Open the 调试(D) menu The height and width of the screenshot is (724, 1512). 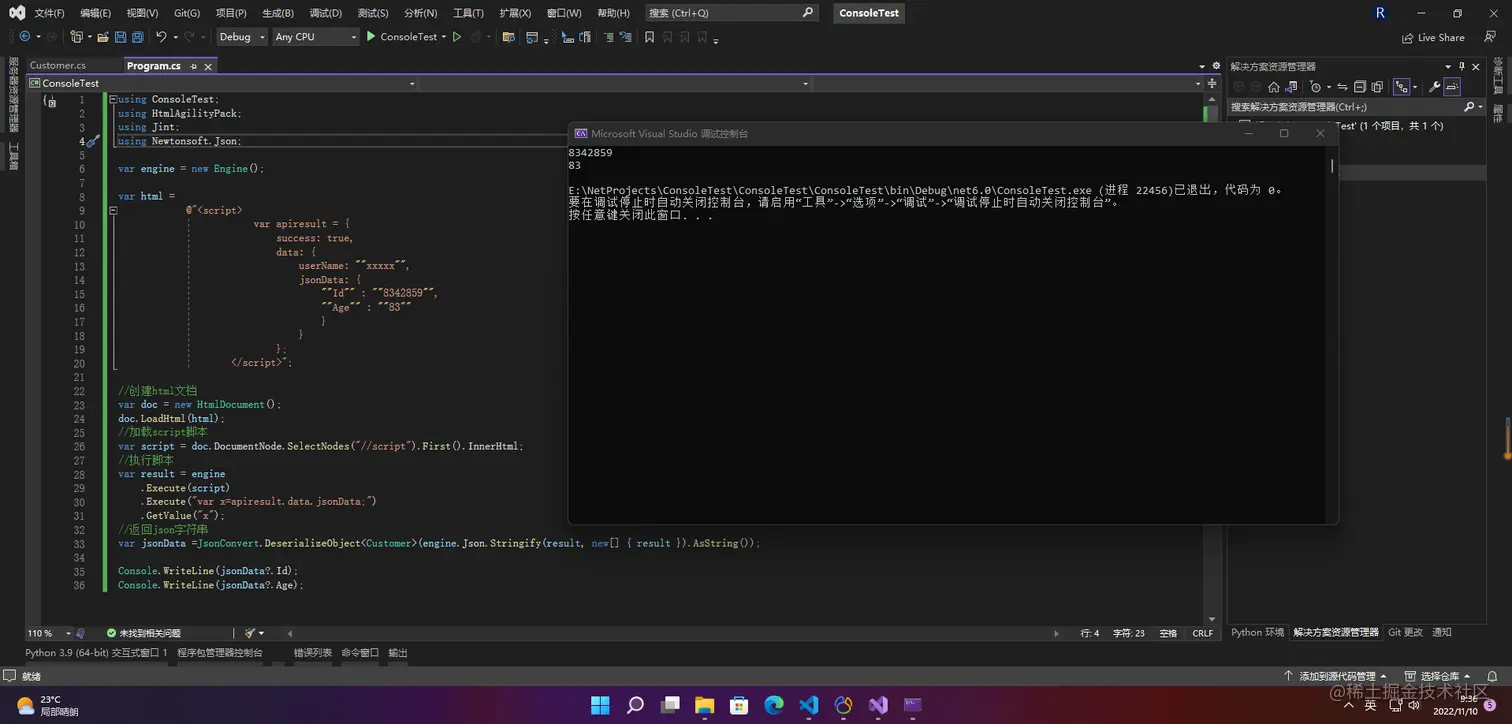[325, 13]
